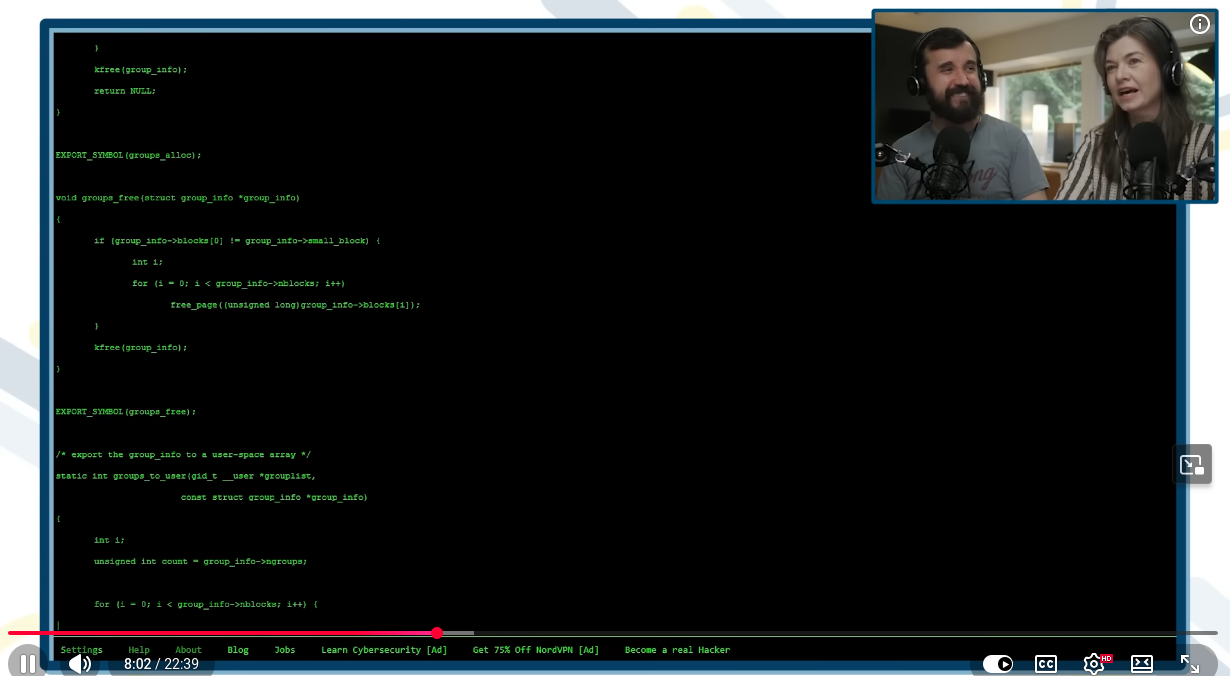Turn on closed captions CC
1230x676 pixels.
click(x=1045, y=663)
